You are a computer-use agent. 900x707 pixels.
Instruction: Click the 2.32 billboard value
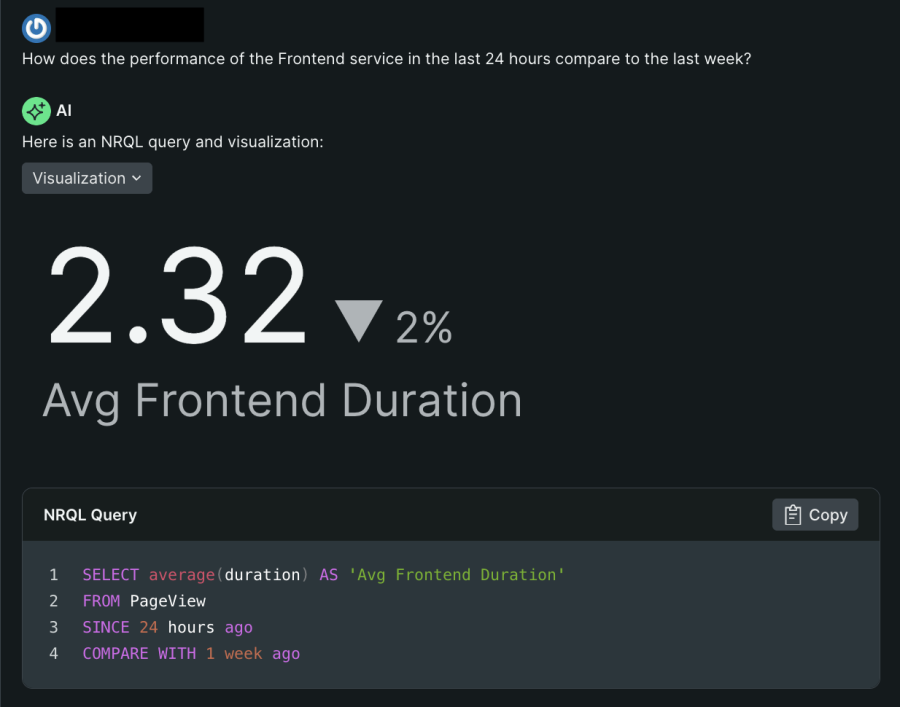(177, 298)
